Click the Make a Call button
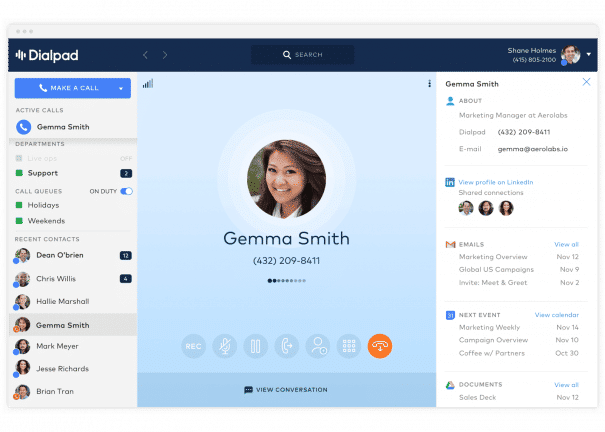The width and height of the screenshot is (605, 432). click(x=73, y=88)
